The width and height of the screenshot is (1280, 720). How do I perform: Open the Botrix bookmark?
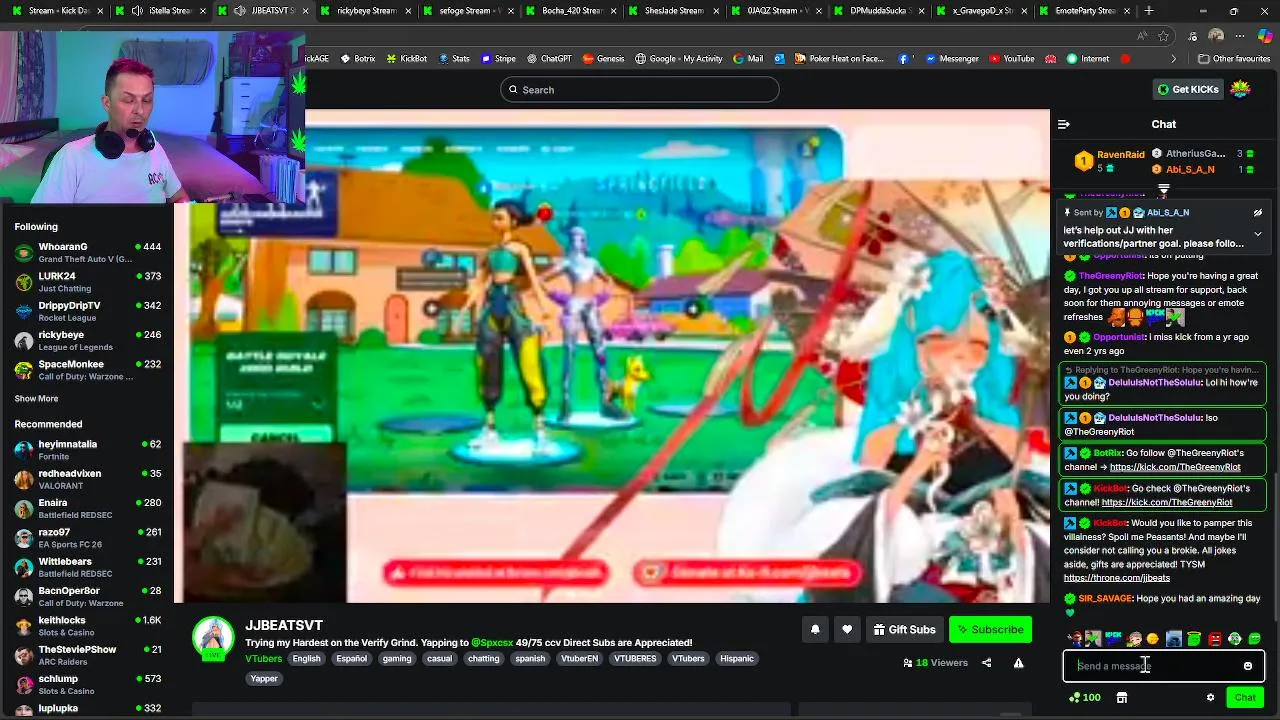(357, 59)
